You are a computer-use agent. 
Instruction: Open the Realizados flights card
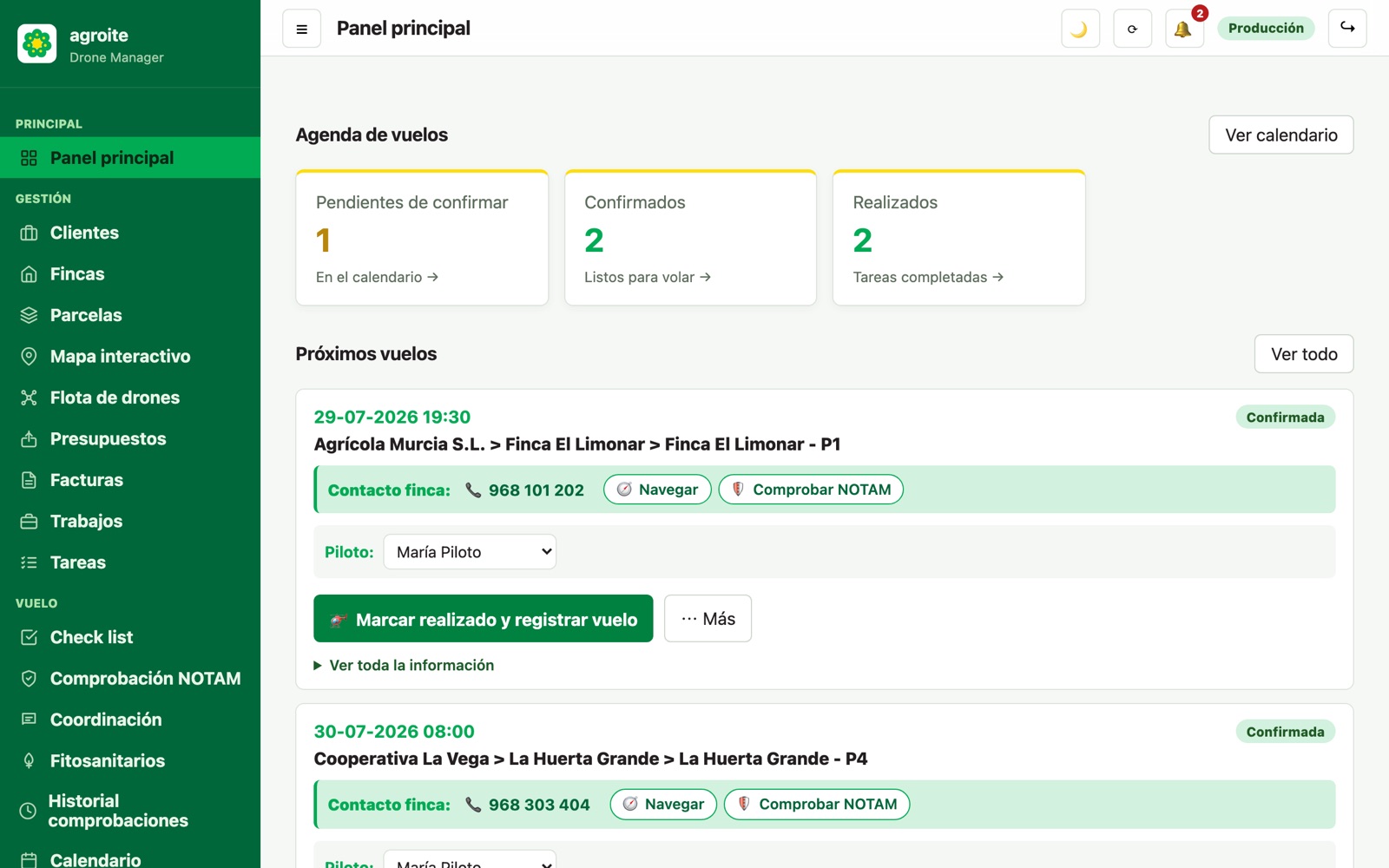[958, 238]
